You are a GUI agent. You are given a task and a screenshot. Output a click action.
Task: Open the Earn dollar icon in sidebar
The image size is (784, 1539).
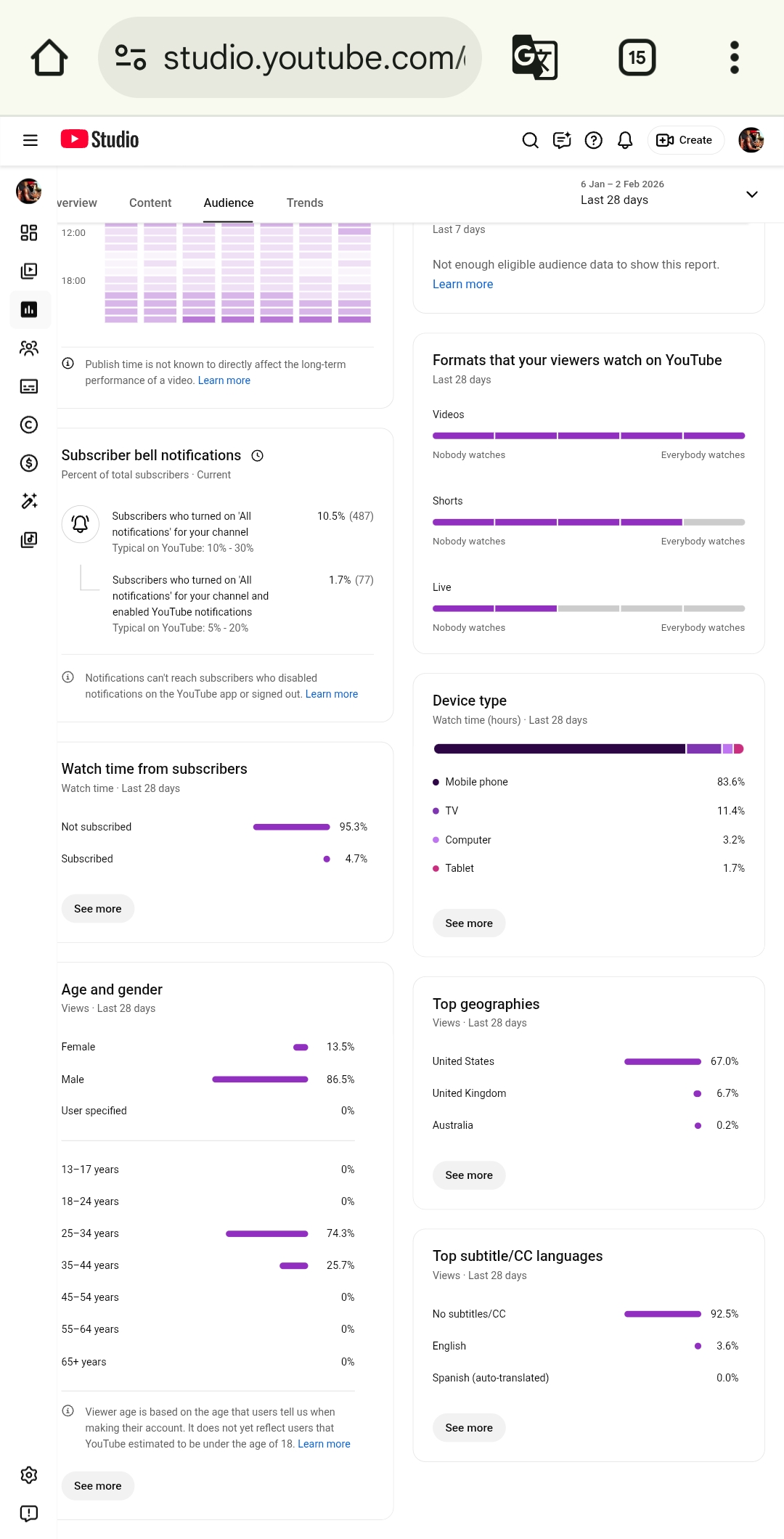pyautogui.click(x=29, y=463)
